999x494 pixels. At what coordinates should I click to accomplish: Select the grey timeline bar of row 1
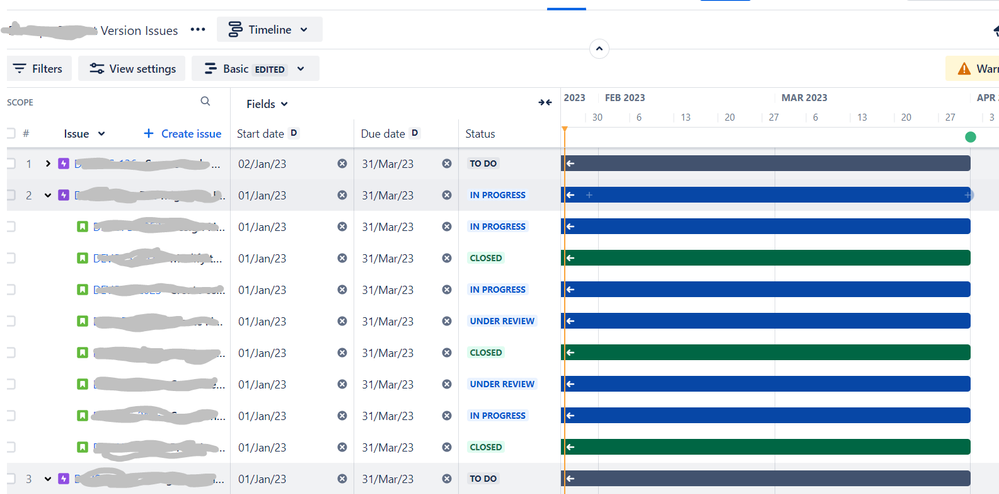766,163
